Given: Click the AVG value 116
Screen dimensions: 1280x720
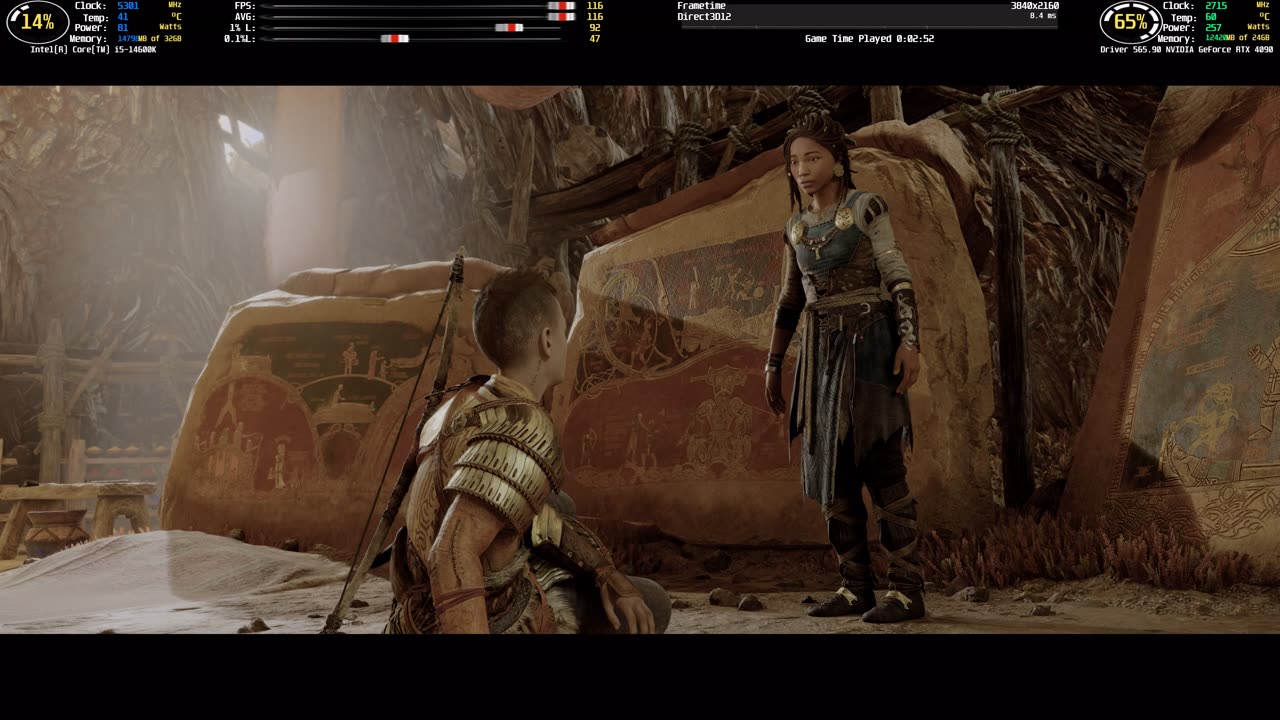Looking at the screenshot, I should click(595, 17).
